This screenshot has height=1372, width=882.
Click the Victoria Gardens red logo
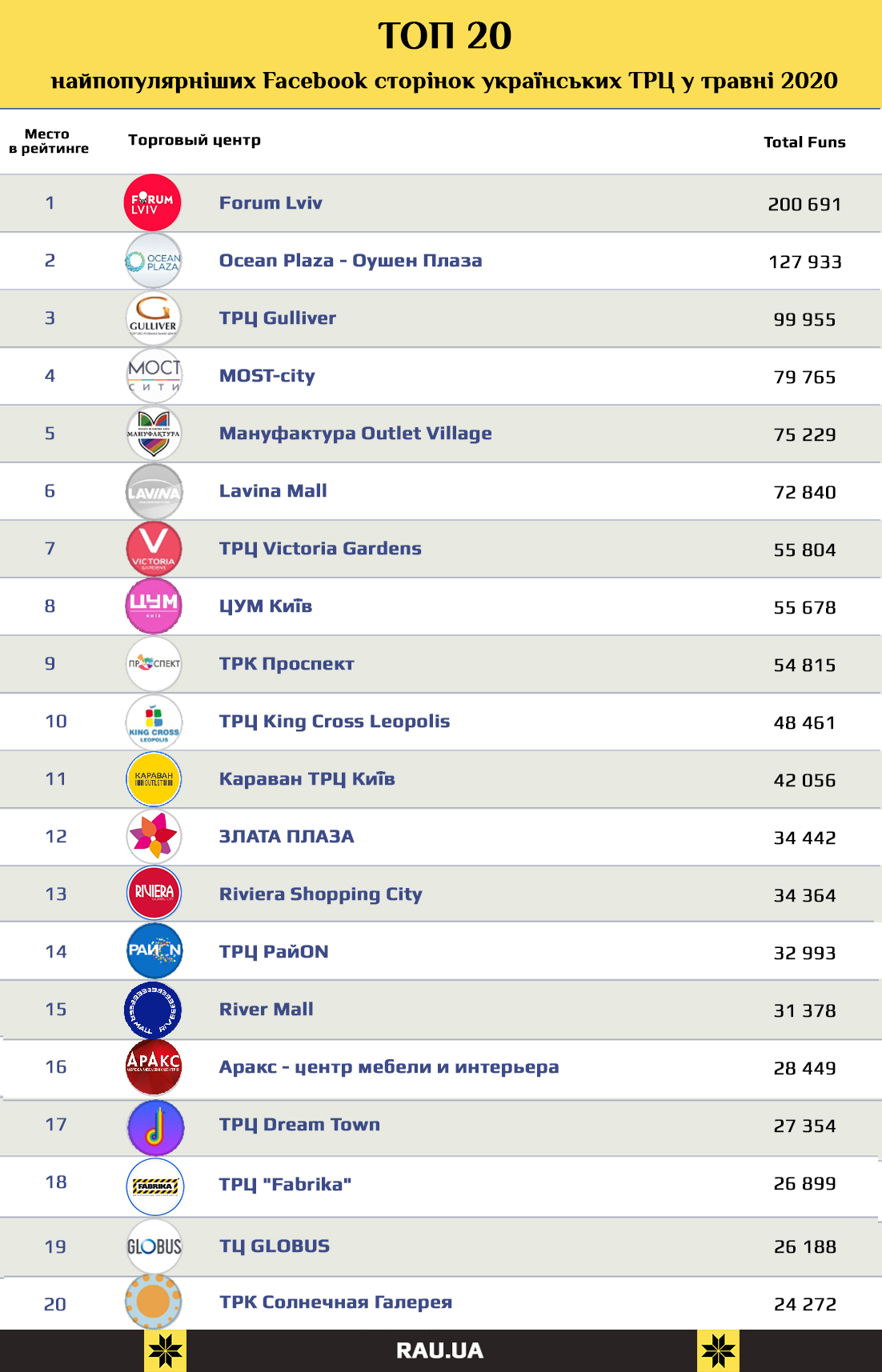[x=154, y=549]
